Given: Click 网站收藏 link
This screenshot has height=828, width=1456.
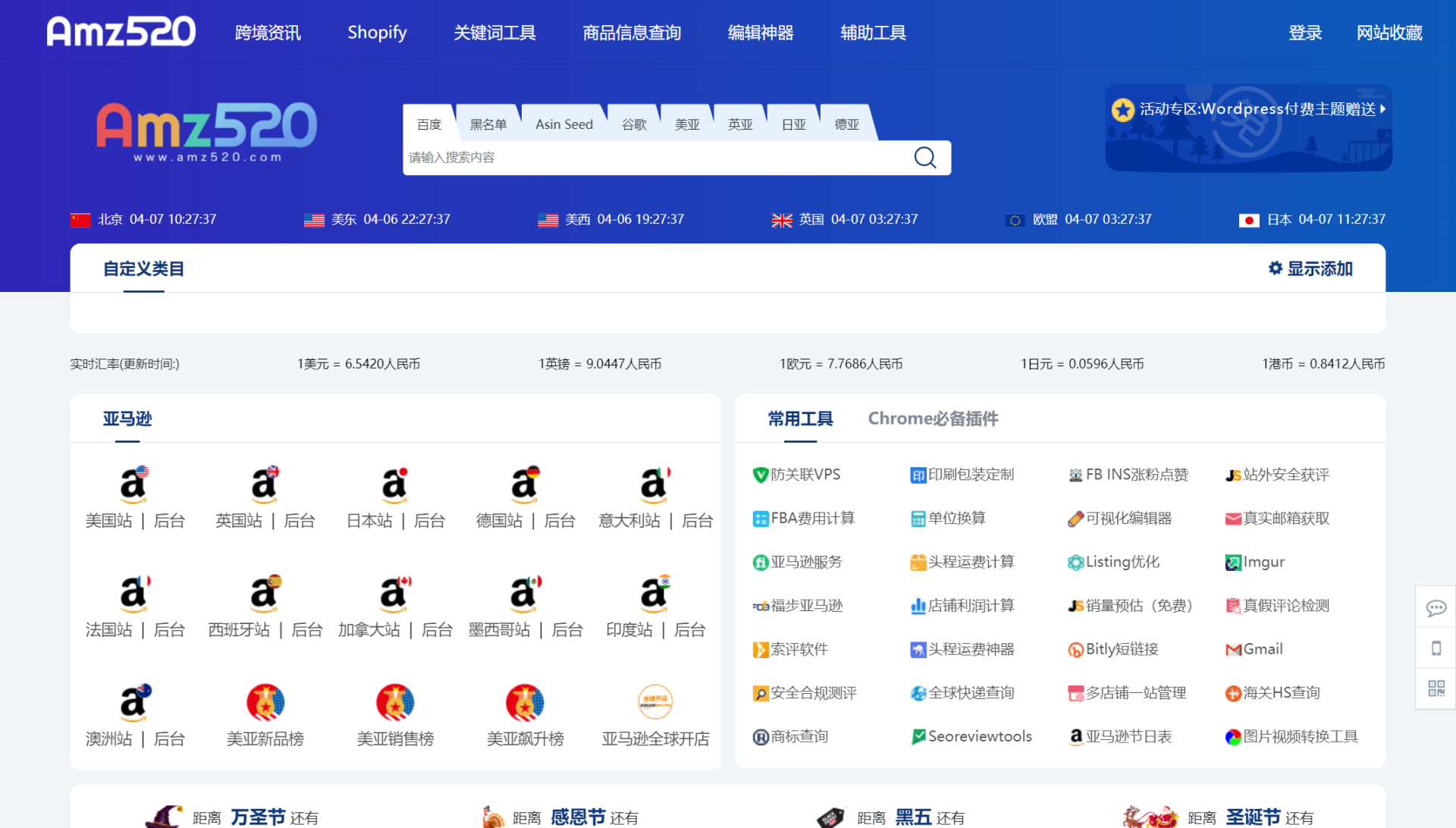Looking at the screenshot, I should pyautogui.click(x=1389, y=33).
